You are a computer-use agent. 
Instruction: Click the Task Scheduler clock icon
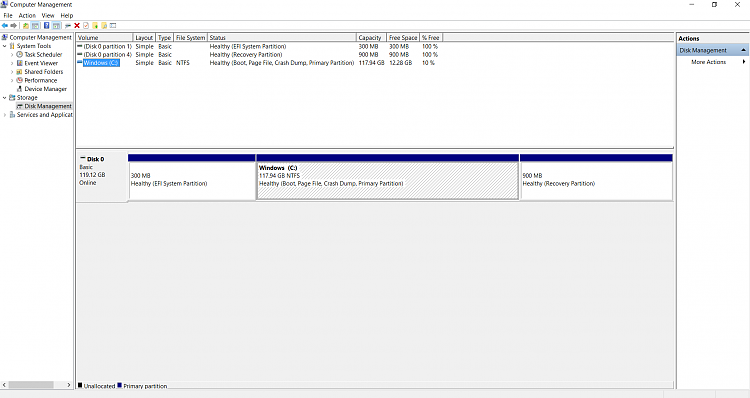pyautogui.click(x=20, y=55)
